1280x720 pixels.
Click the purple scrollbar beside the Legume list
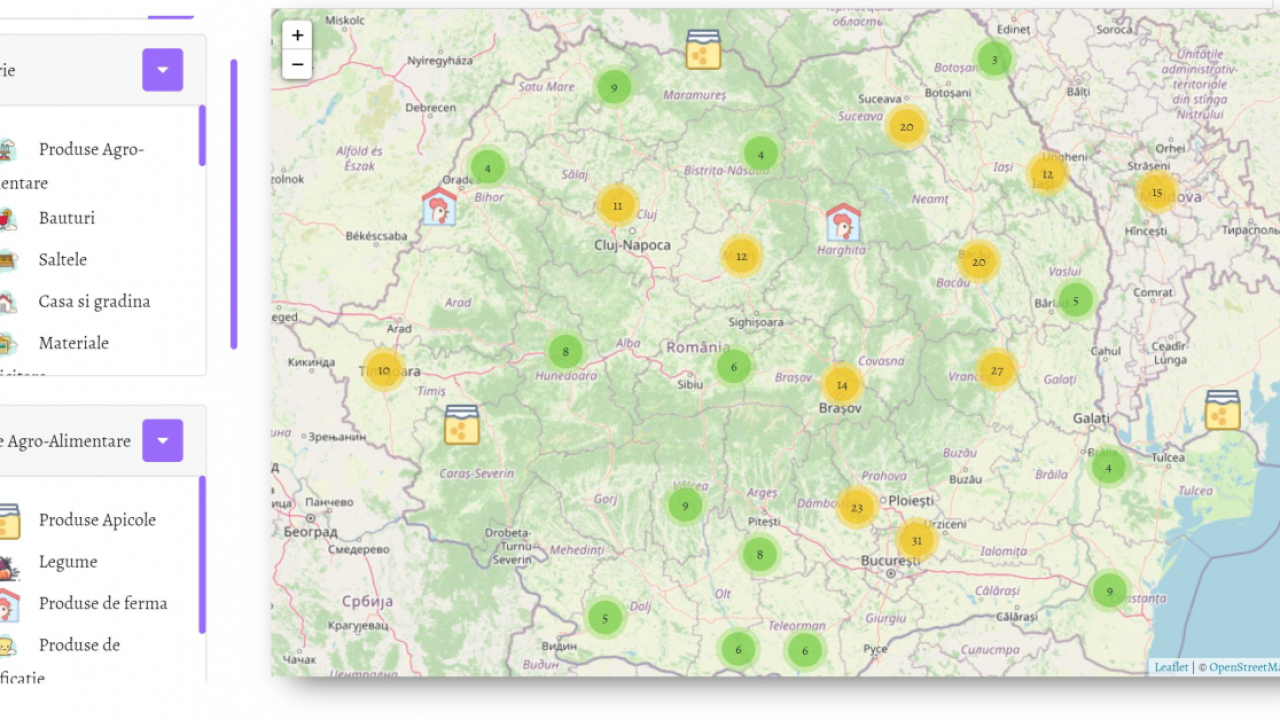(202, 555)
